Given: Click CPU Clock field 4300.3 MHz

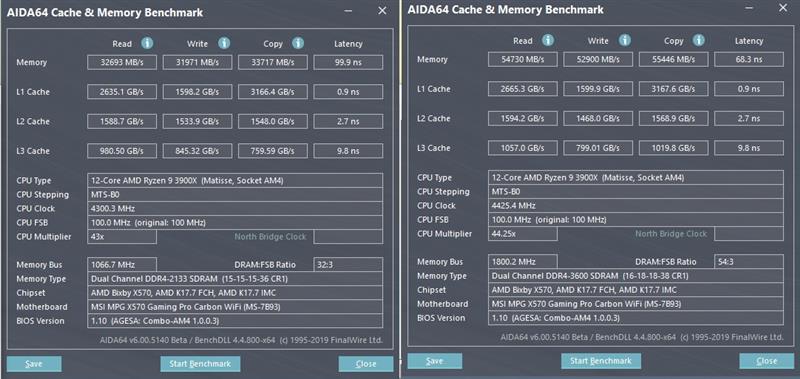Looking at the screenshot, I should point(235,208).
